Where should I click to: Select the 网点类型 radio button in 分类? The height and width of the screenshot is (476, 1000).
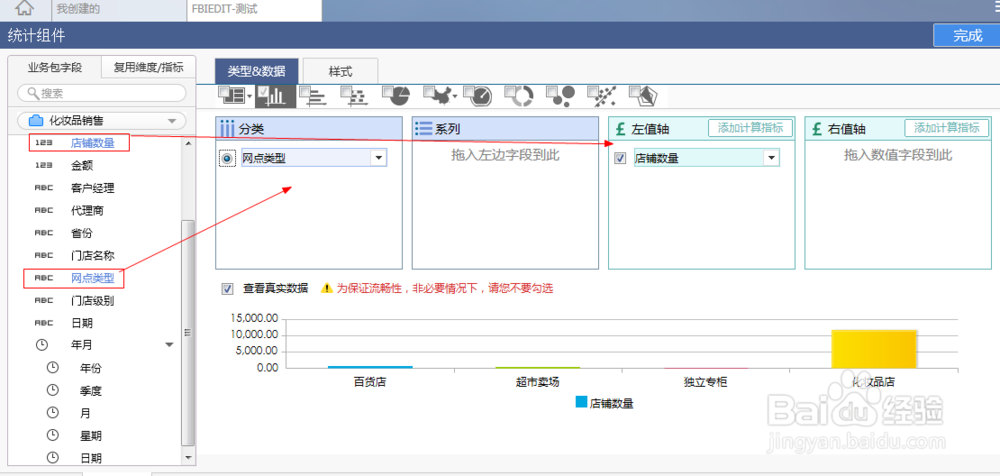(227, 158)
